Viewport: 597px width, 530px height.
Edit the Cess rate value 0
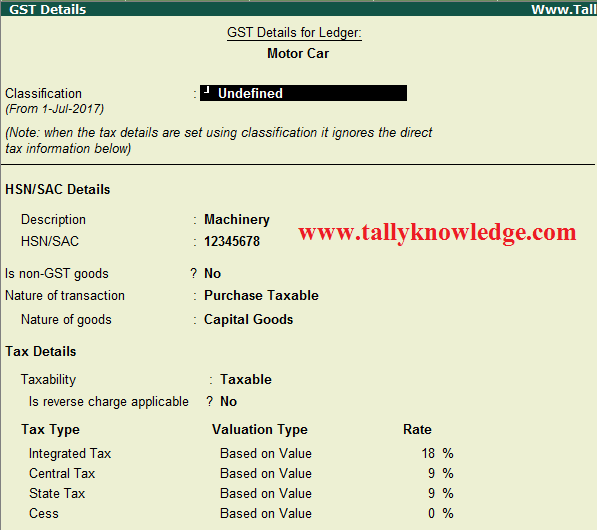point(431,513)
